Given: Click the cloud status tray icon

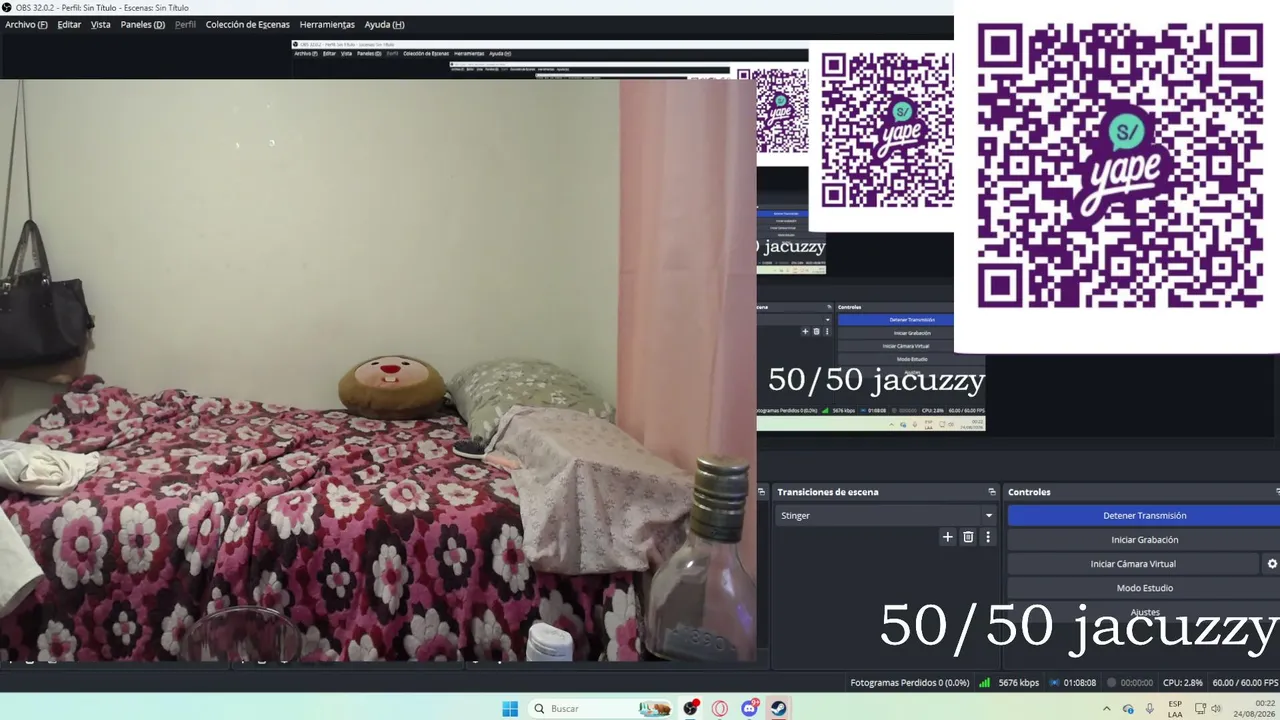Looking at the screenshot, I should [1128, 708].
